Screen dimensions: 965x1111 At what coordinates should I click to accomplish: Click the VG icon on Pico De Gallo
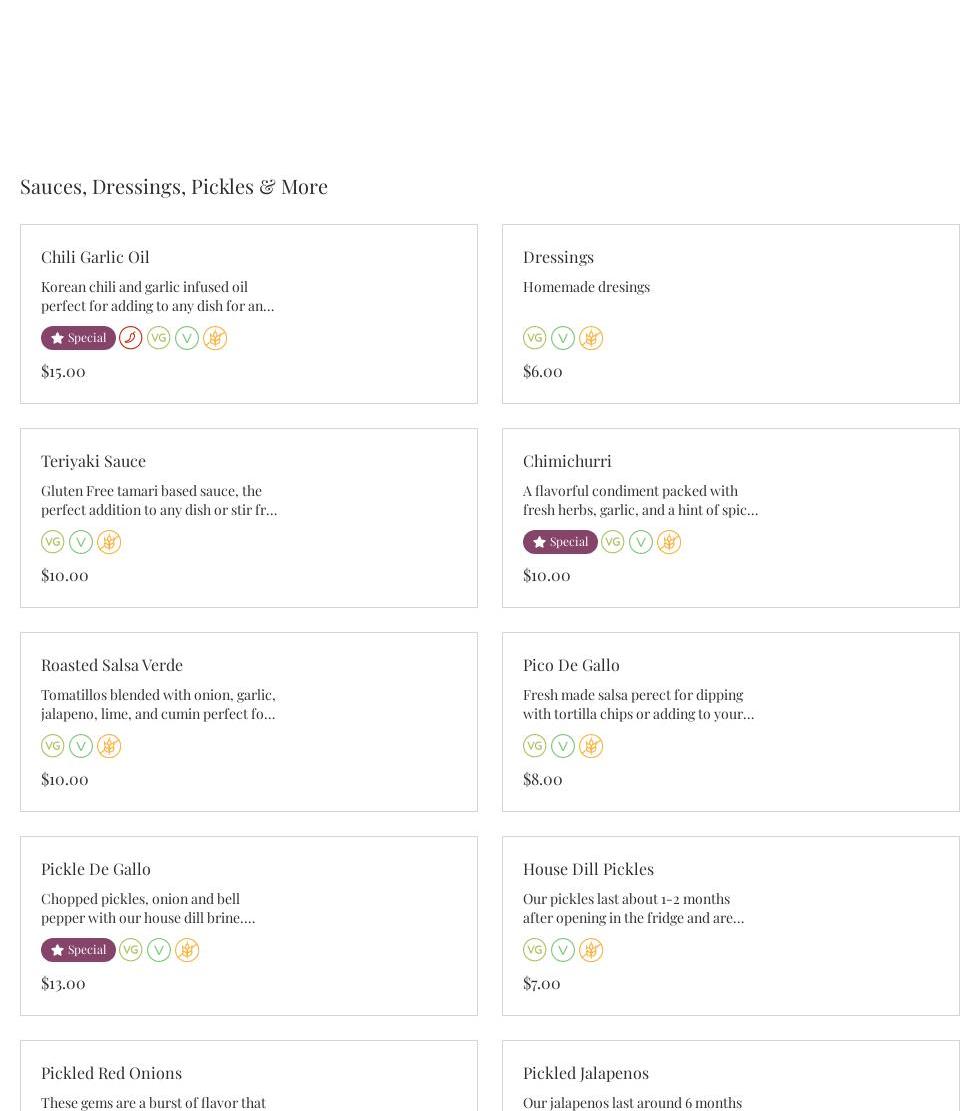[x=535, y=746]
